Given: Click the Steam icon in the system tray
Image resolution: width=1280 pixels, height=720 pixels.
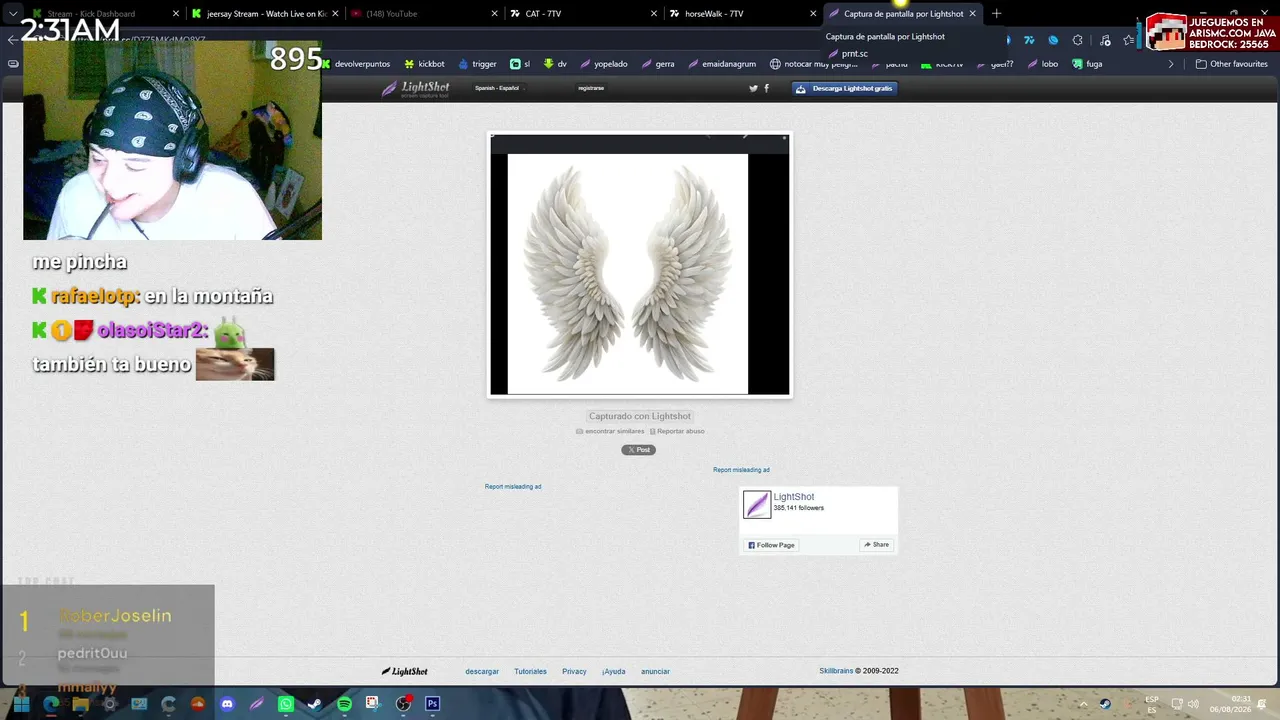Looking at the screenshot, I should coord(1105,704).
